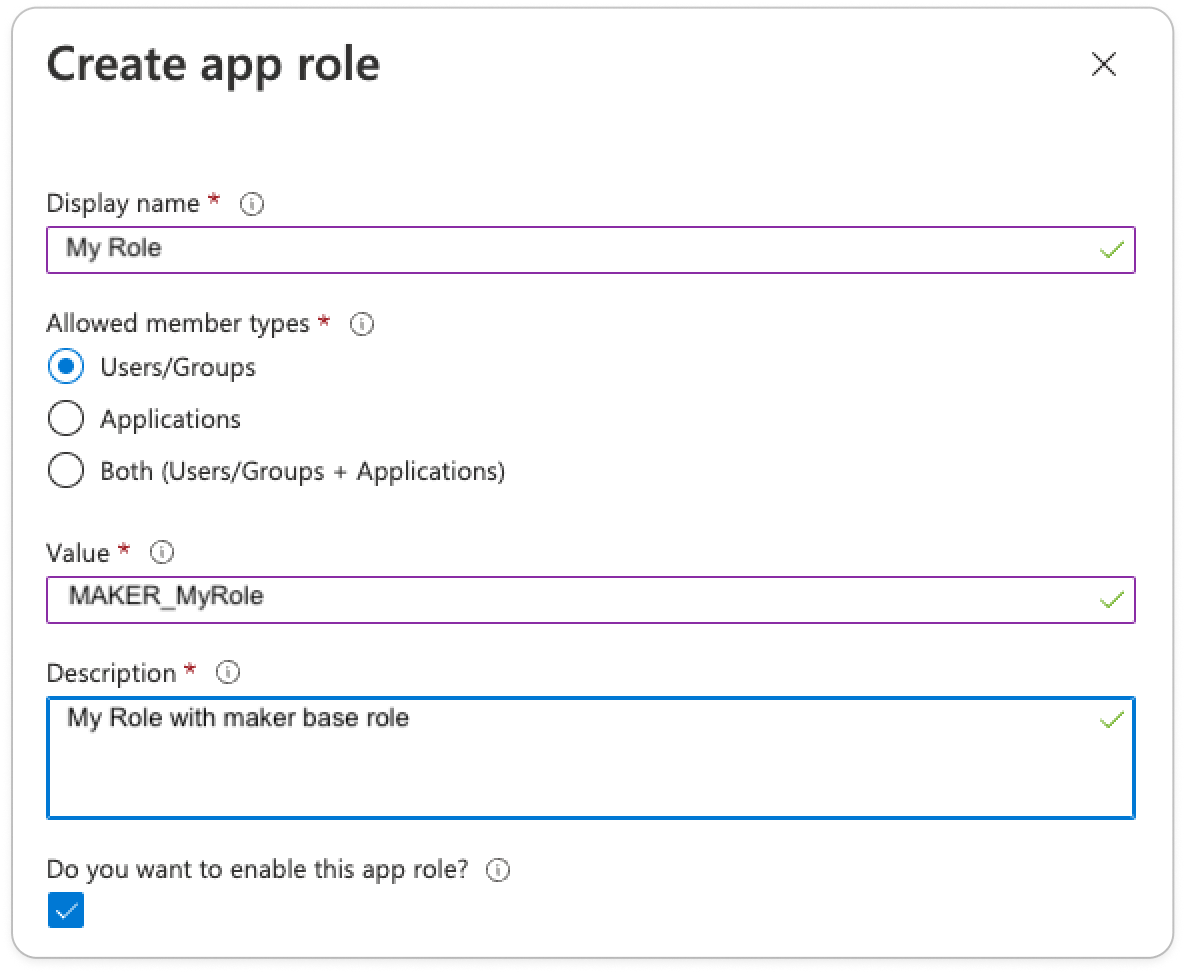Click the Description info icon
Image resolution: width=1184 pixels, height=973 pixels.
coord(228,673)
